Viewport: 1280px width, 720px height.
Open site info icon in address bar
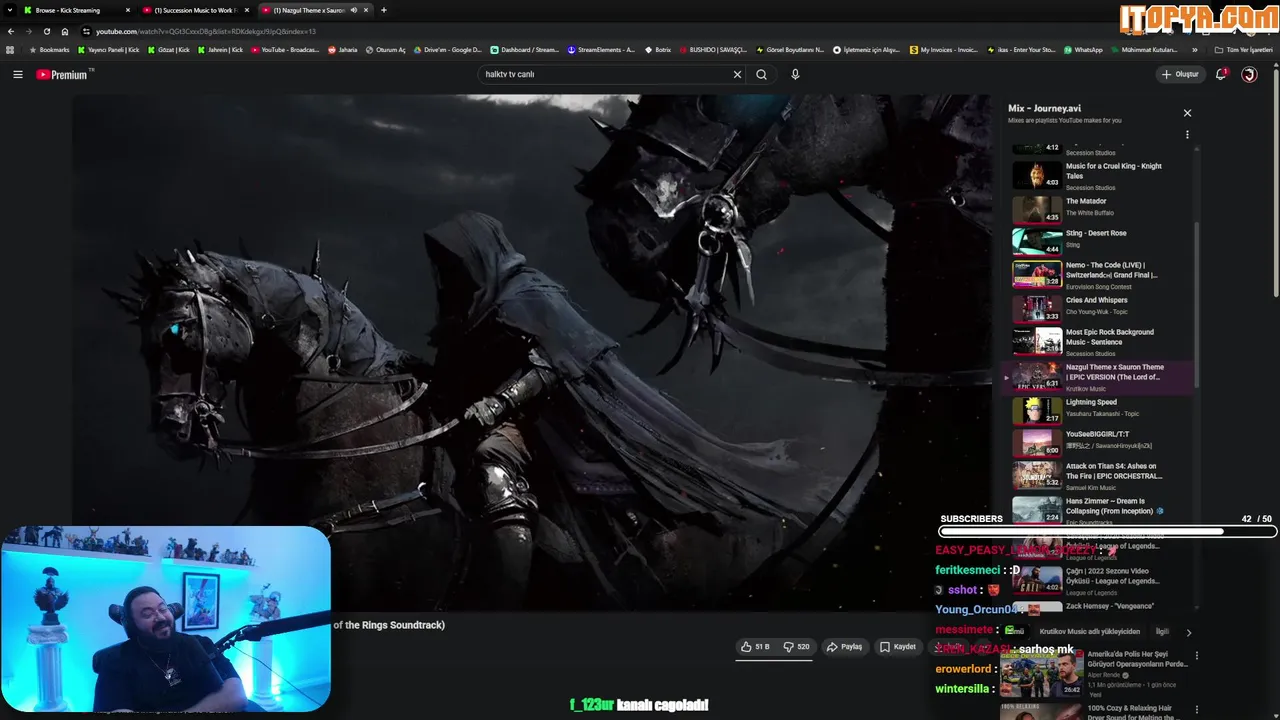(x=87, y=31)
